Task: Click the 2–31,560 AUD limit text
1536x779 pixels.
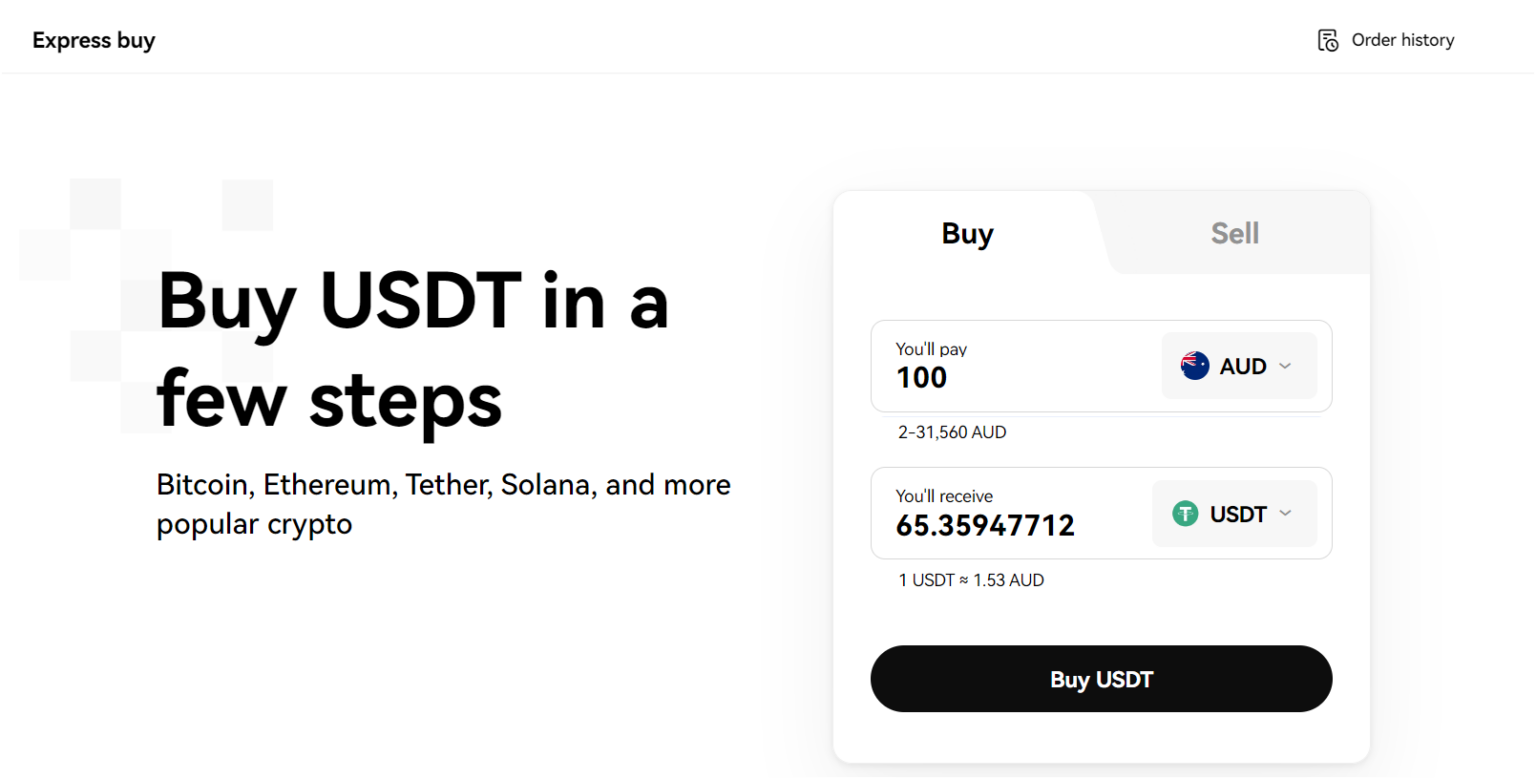Action: [x=952, y=433]
